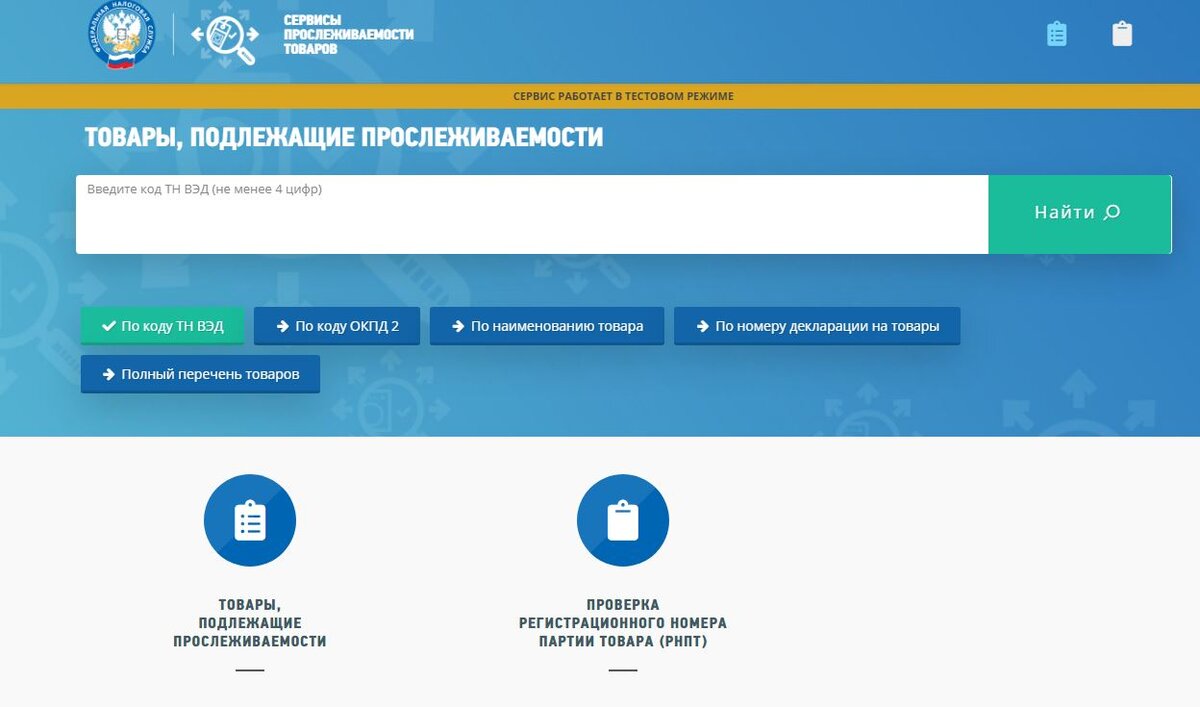Click the arrow icon on По коду ОКПД 2

[281, 325]
